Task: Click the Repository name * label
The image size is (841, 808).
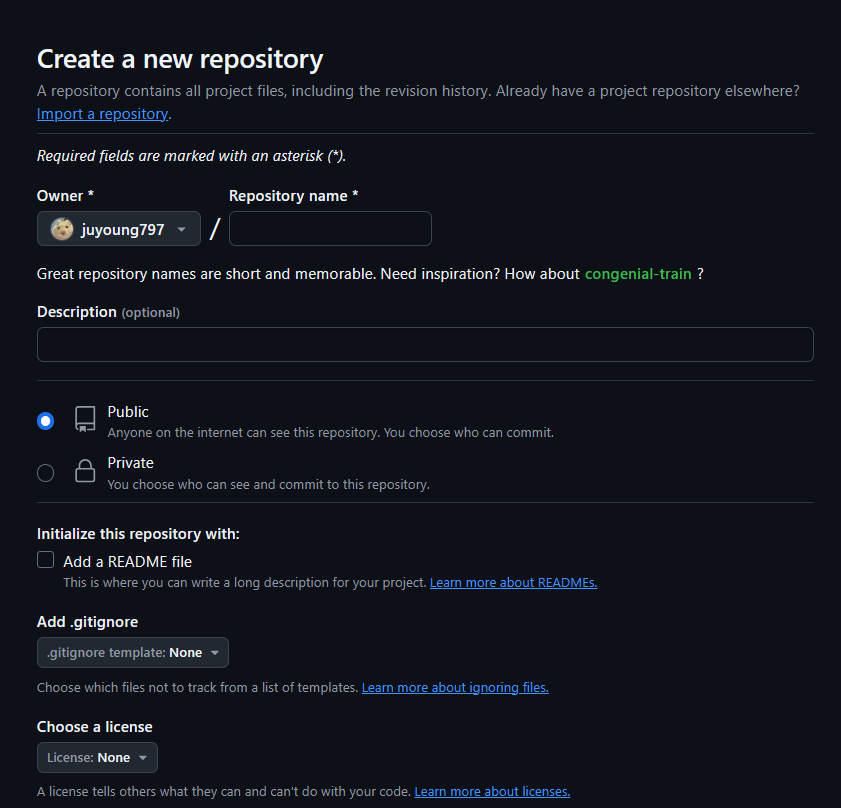Action: (x=293, y=196)
